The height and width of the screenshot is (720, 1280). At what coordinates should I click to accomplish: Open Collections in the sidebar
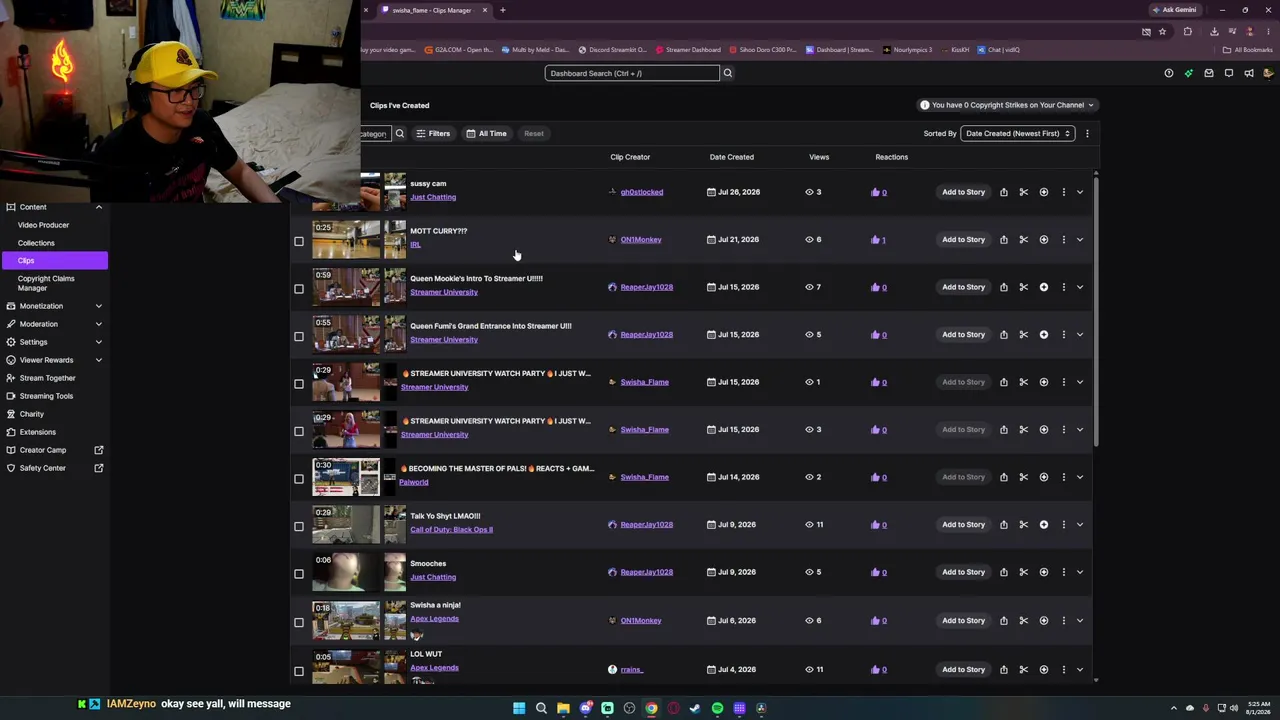[36, 243]
